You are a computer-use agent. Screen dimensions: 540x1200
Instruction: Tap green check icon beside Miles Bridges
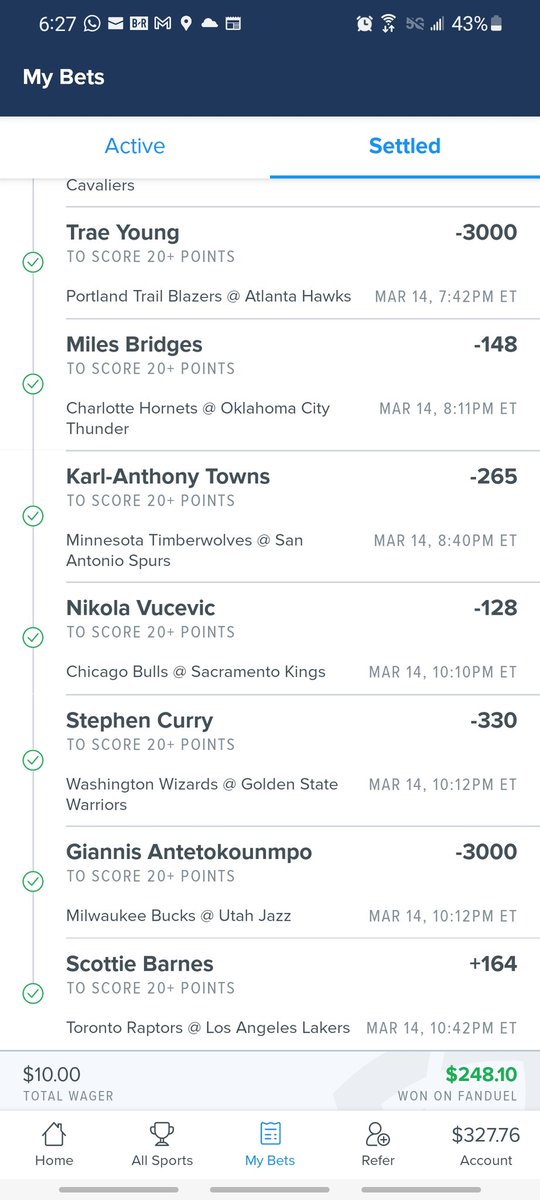click(33, 384)
